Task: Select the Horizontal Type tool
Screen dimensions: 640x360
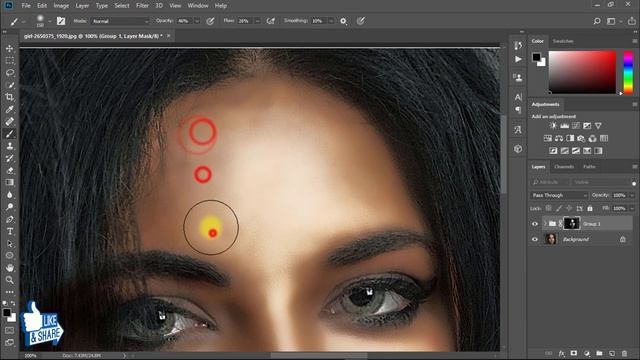Action: pyautogui.click(x=9, y=231)
